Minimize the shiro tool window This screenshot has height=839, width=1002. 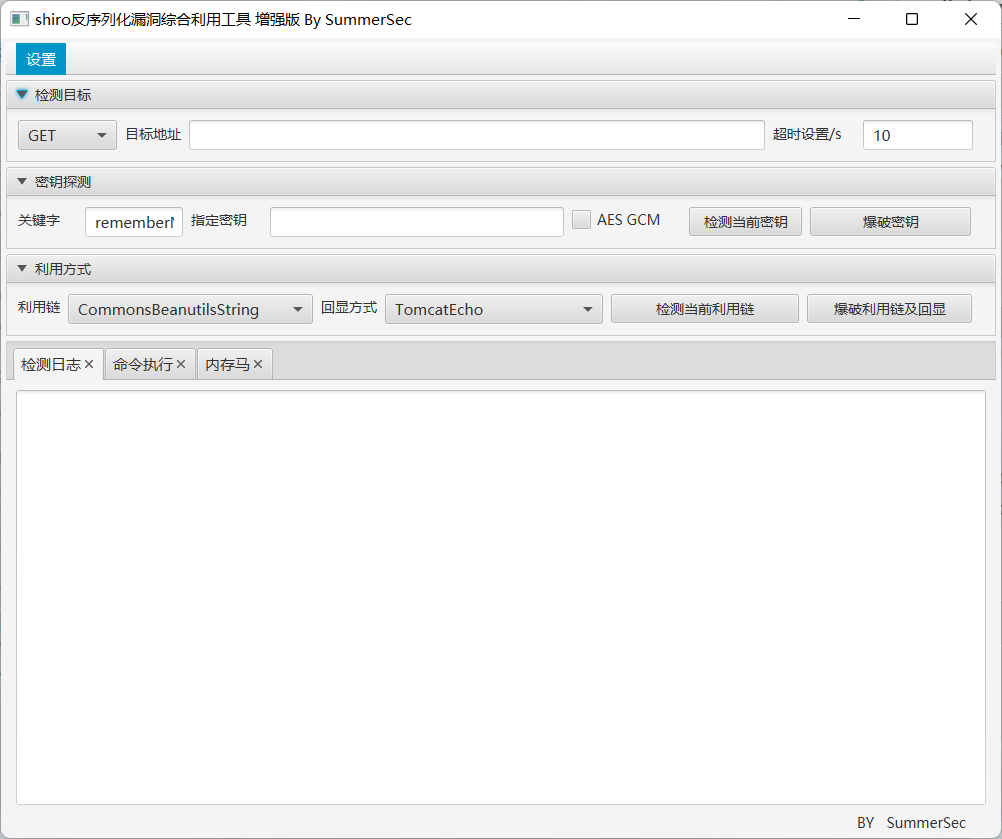pos(854,19)
